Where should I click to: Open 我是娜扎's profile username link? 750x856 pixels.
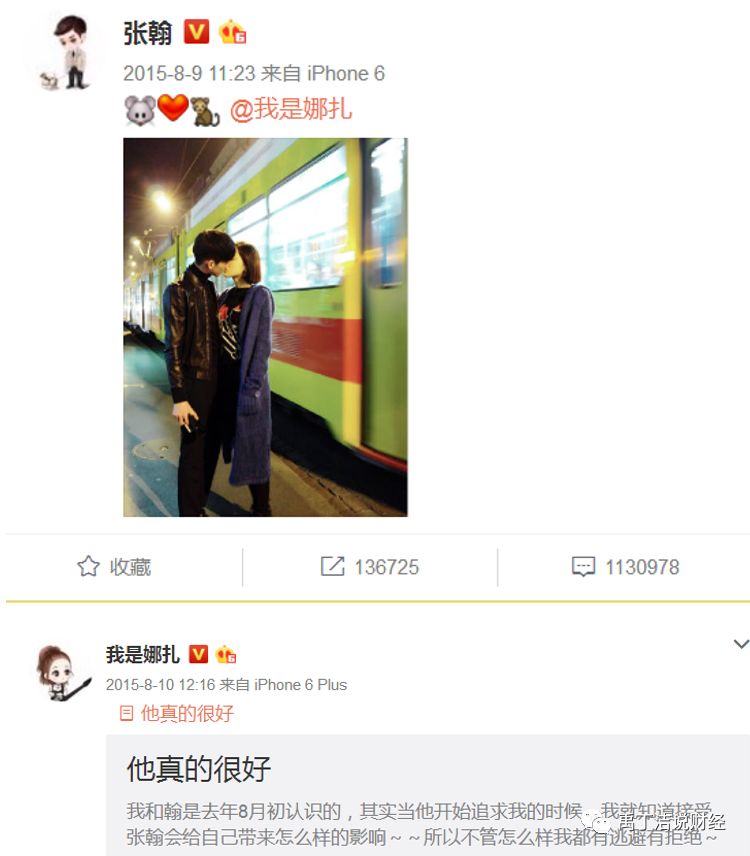(142, 654)
